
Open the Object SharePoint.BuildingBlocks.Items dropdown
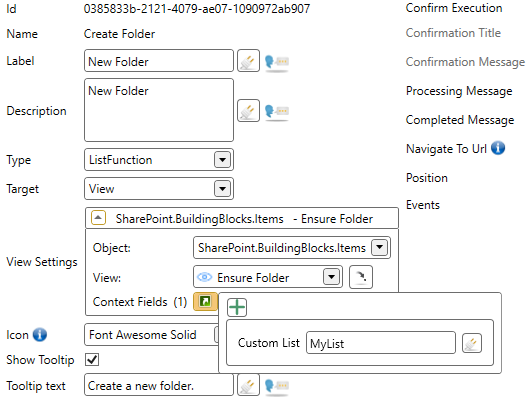pos(379,248)
